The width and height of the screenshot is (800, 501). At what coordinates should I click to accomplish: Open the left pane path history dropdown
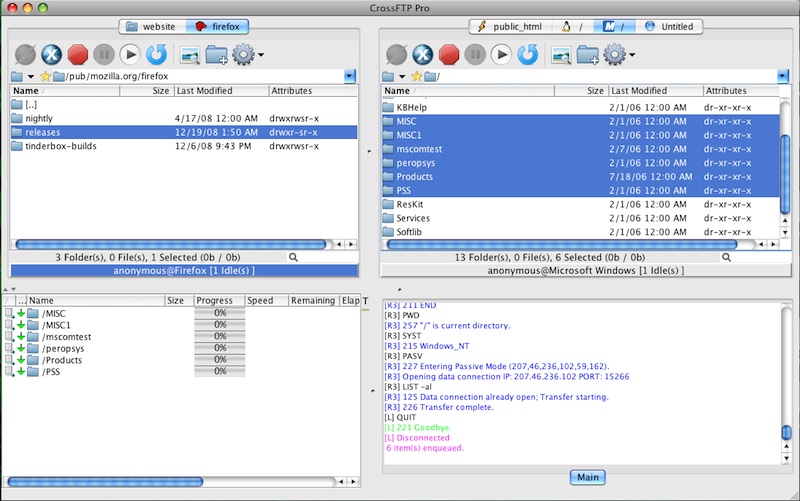(349, 76)
